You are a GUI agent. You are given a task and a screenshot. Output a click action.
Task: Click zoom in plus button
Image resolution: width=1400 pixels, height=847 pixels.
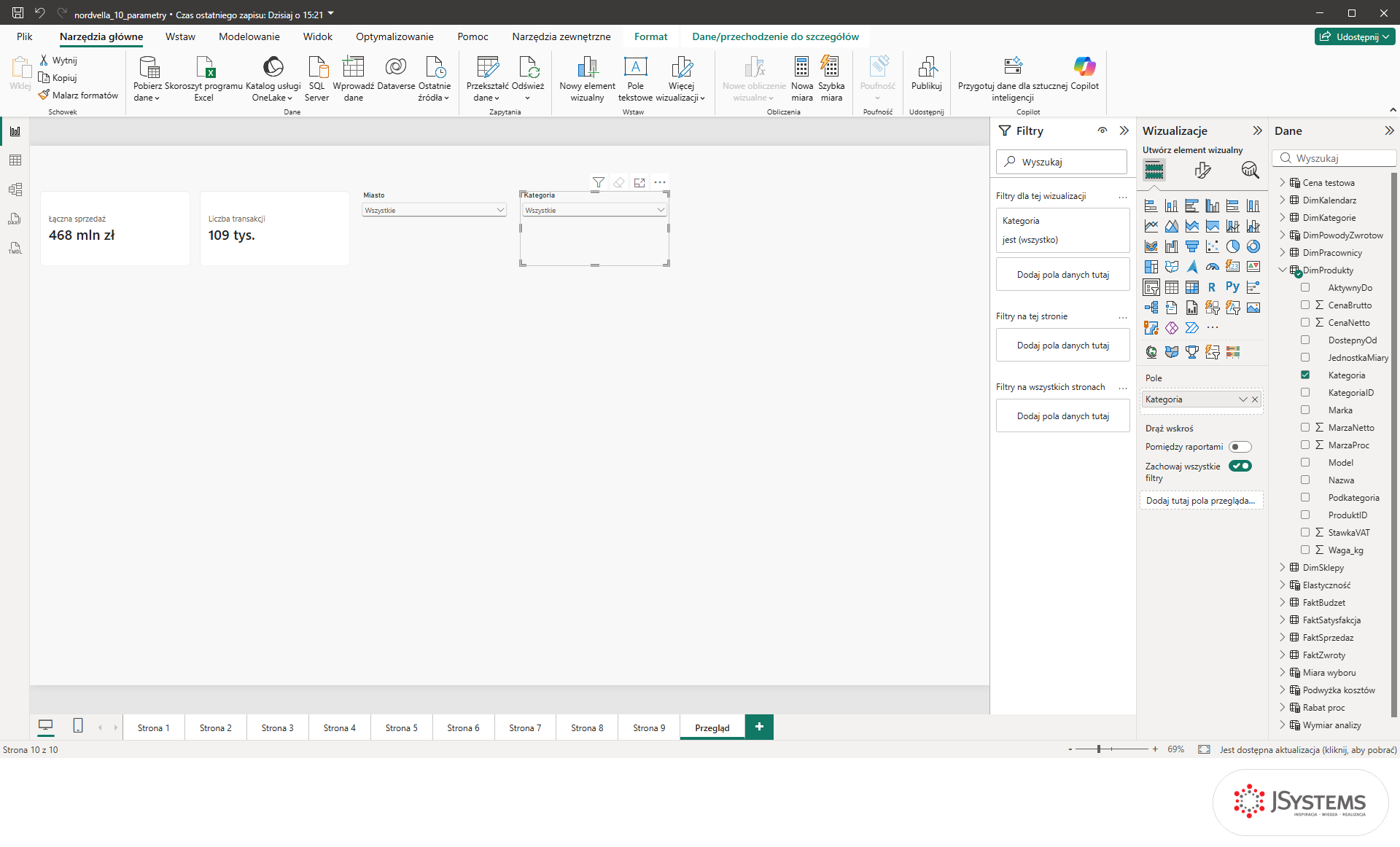(x=1155, y=749)
